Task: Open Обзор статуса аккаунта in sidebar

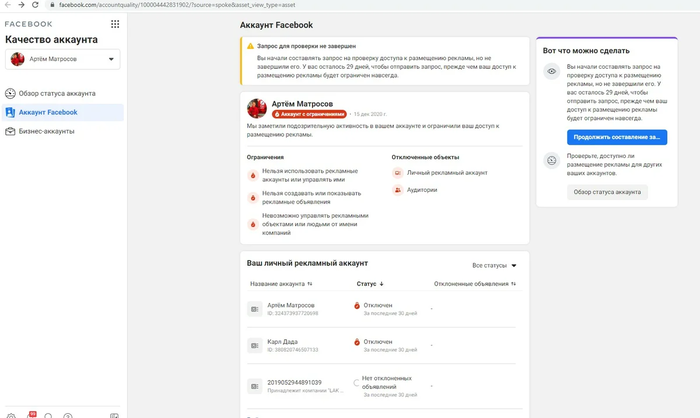Action: pos(60,93)
